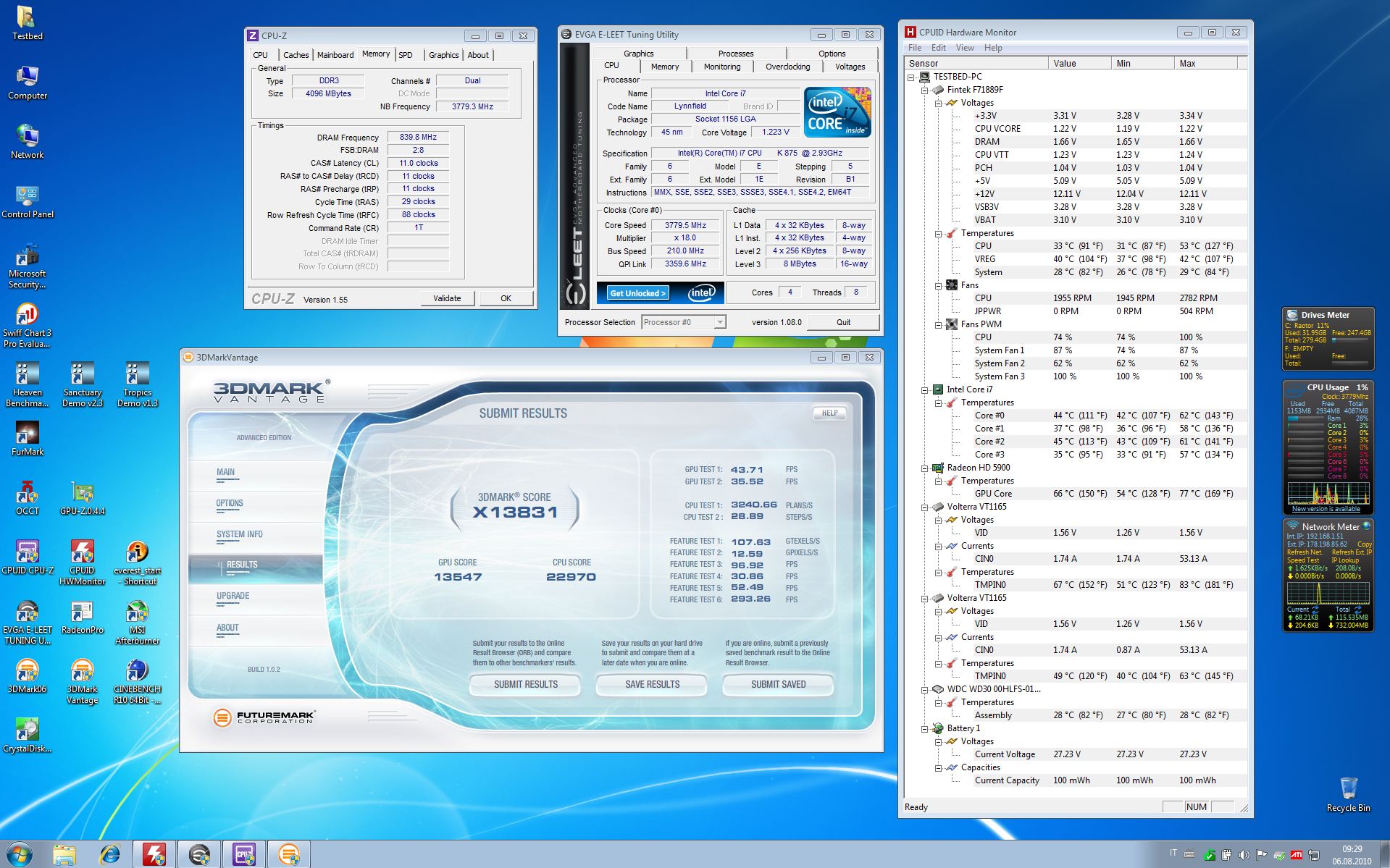Open the File menu in HWMonitor
This screenshot has height=868, width=1390.
tap(915, 48)
